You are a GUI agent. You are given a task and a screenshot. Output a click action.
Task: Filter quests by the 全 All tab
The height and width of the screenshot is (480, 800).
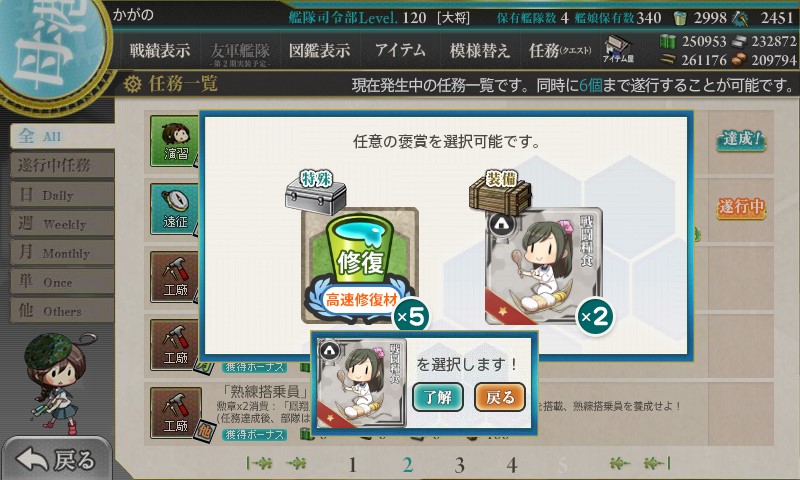[x=62, y=136]
